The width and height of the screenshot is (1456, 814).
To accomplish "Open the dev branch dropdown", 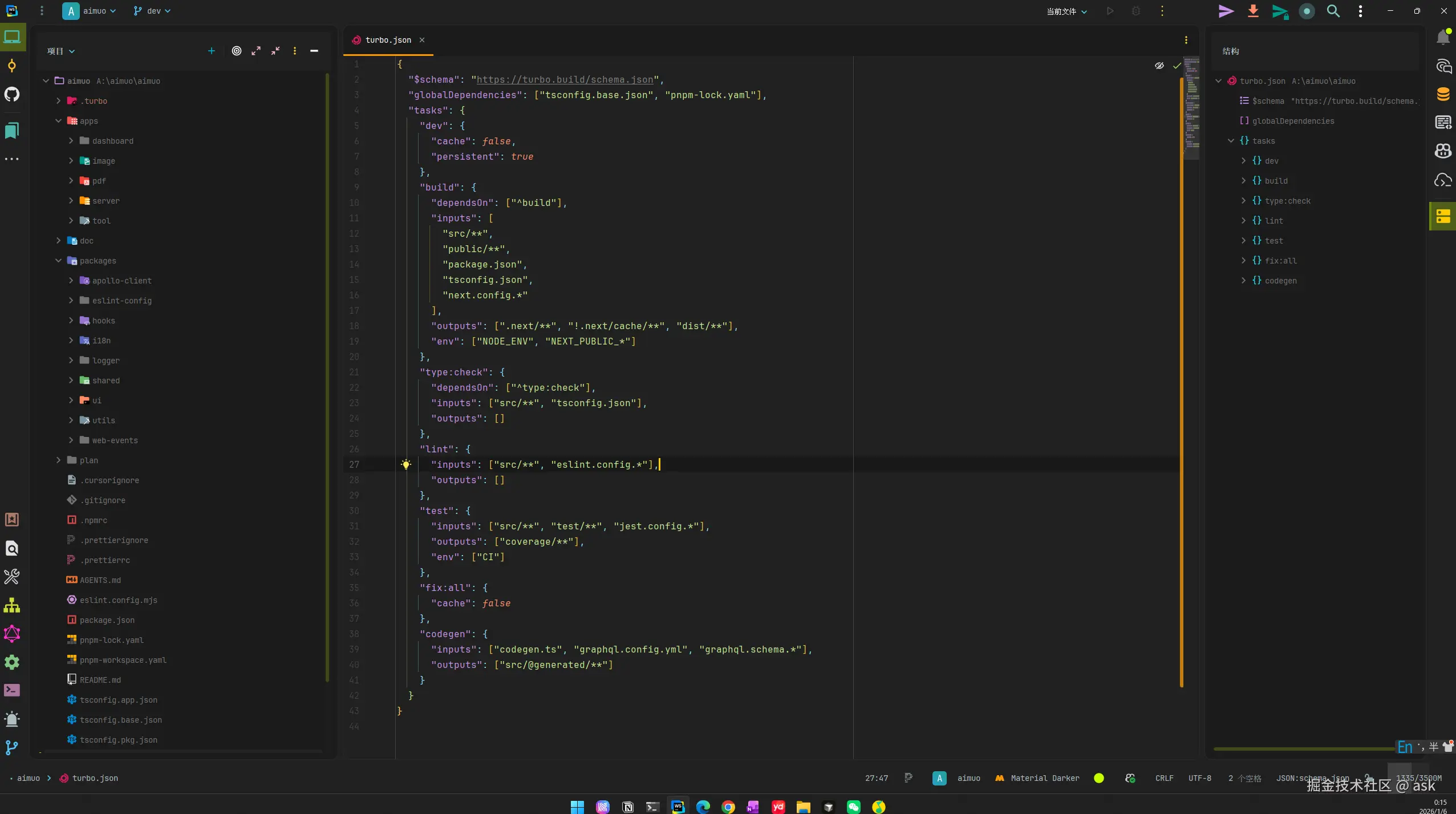I will (152, 11).
